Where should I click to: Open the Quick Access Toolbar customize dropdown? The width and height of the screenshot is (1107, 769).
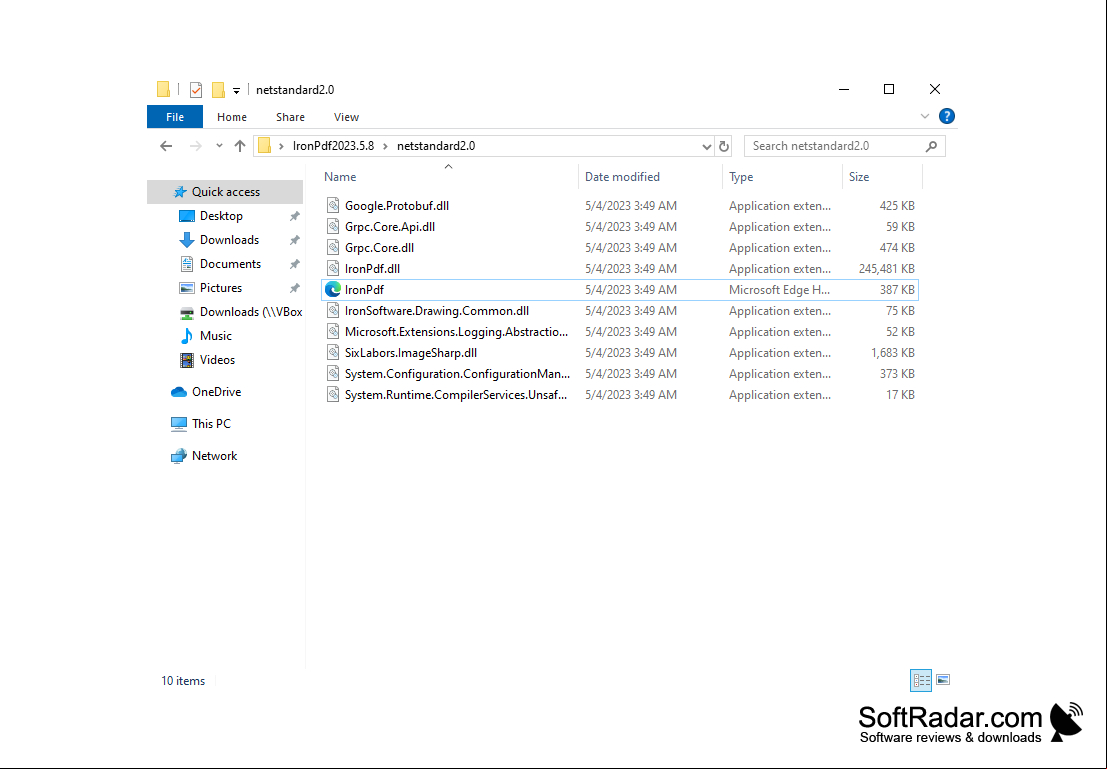(237, 90)
